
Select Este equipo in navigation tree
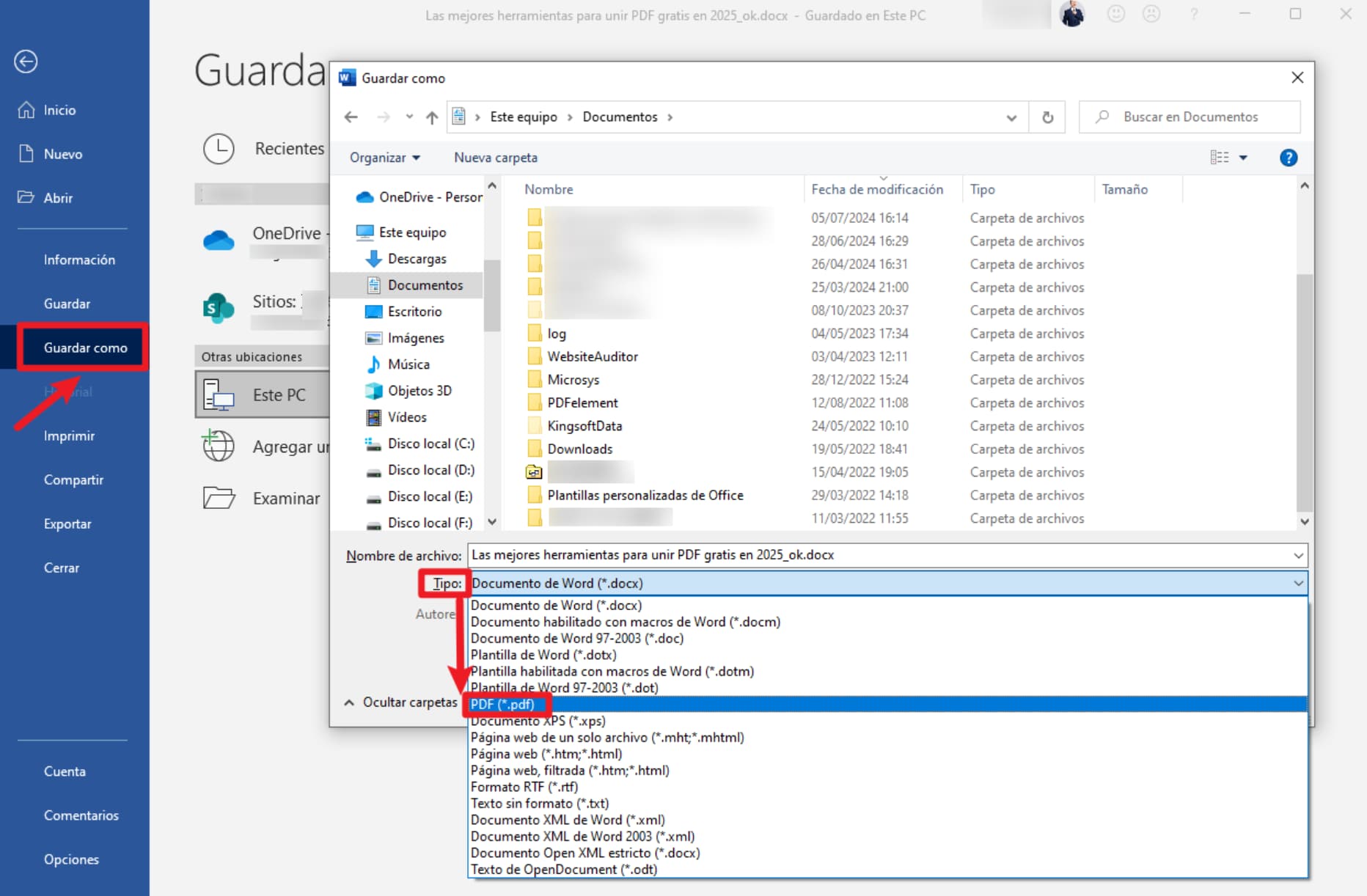click(401, 232)
